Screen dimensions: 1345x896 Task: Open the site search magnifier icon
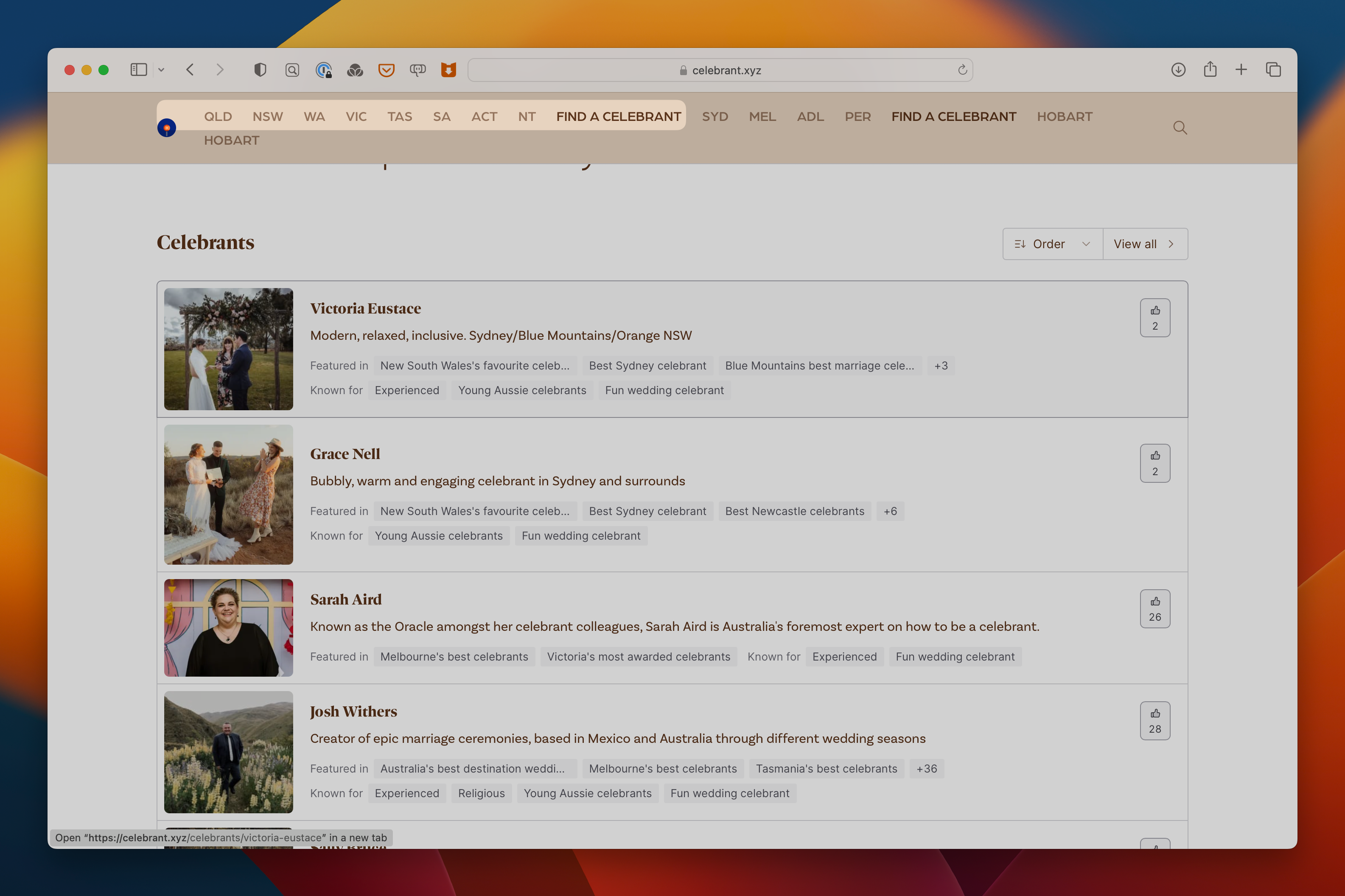pos(1180,127)
